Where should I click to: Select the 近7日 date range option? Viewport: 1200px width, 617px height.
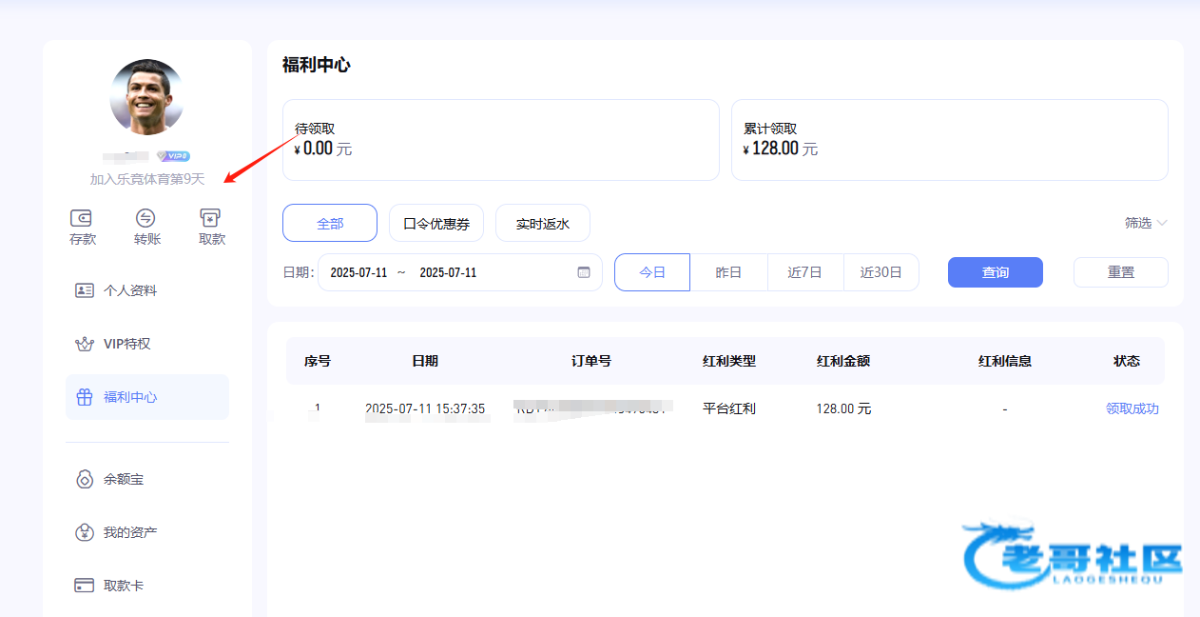[x=805, y=272]
